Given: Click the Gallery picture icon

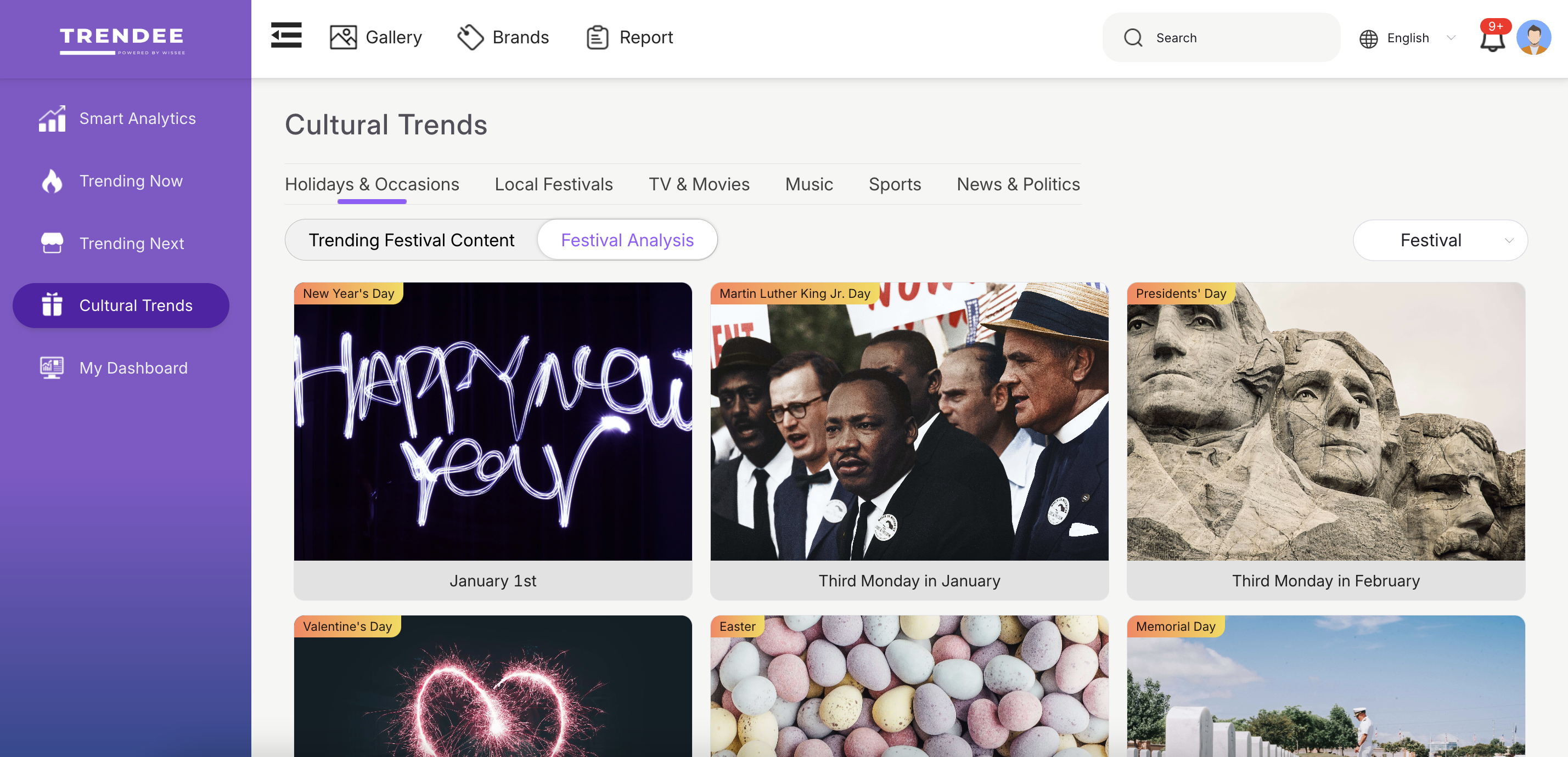Looking at the screenshot, I should [344, 38].
